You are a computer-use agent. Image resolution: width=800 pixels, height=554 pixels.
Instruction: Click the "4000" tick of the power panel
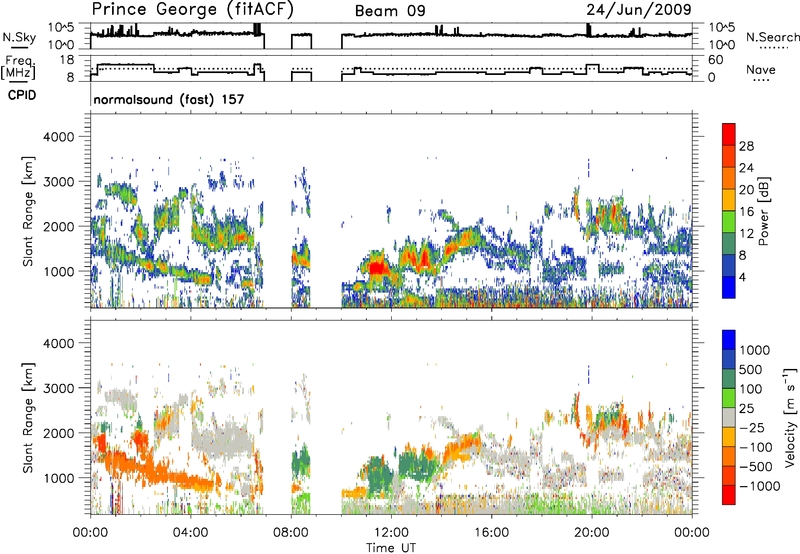pos(58,137)
